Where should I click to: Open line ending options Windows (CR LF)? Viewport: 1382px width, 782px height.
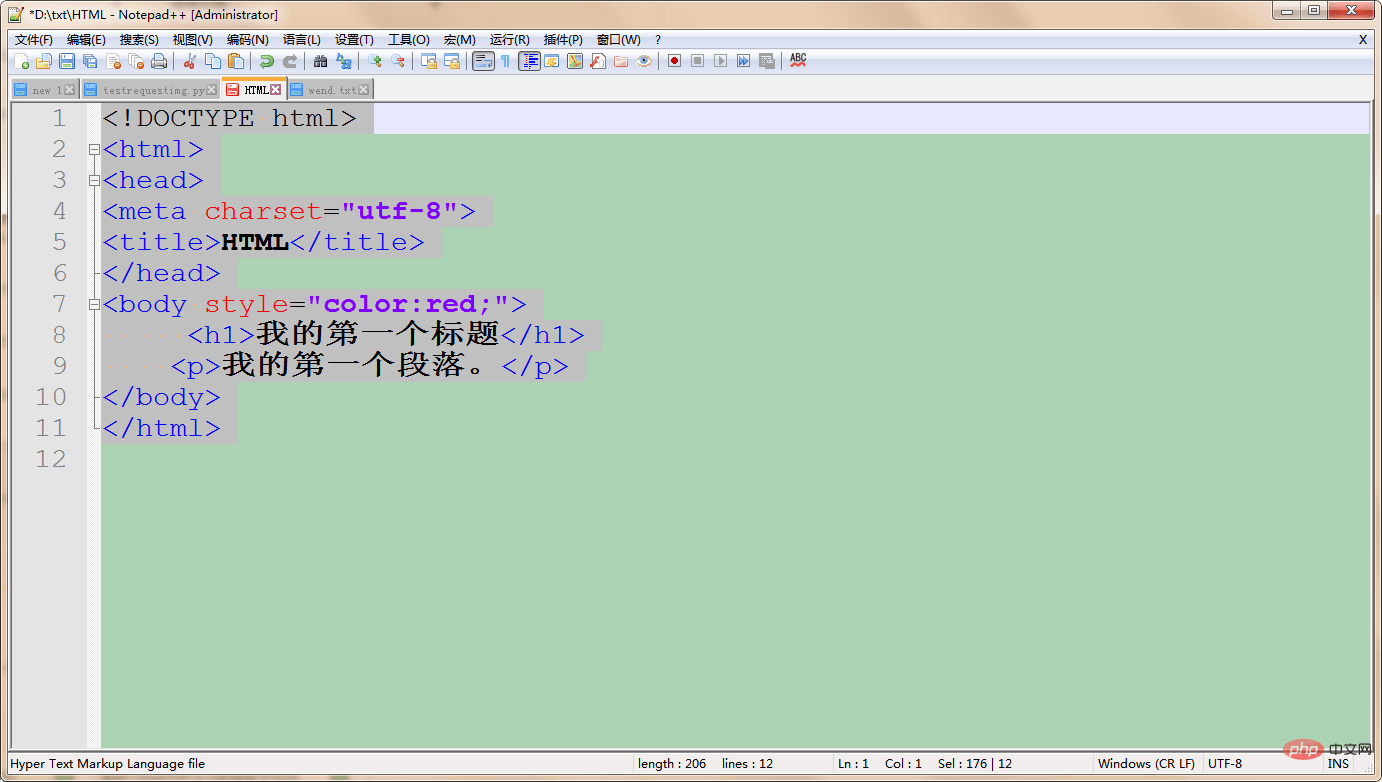[1146, 763]
